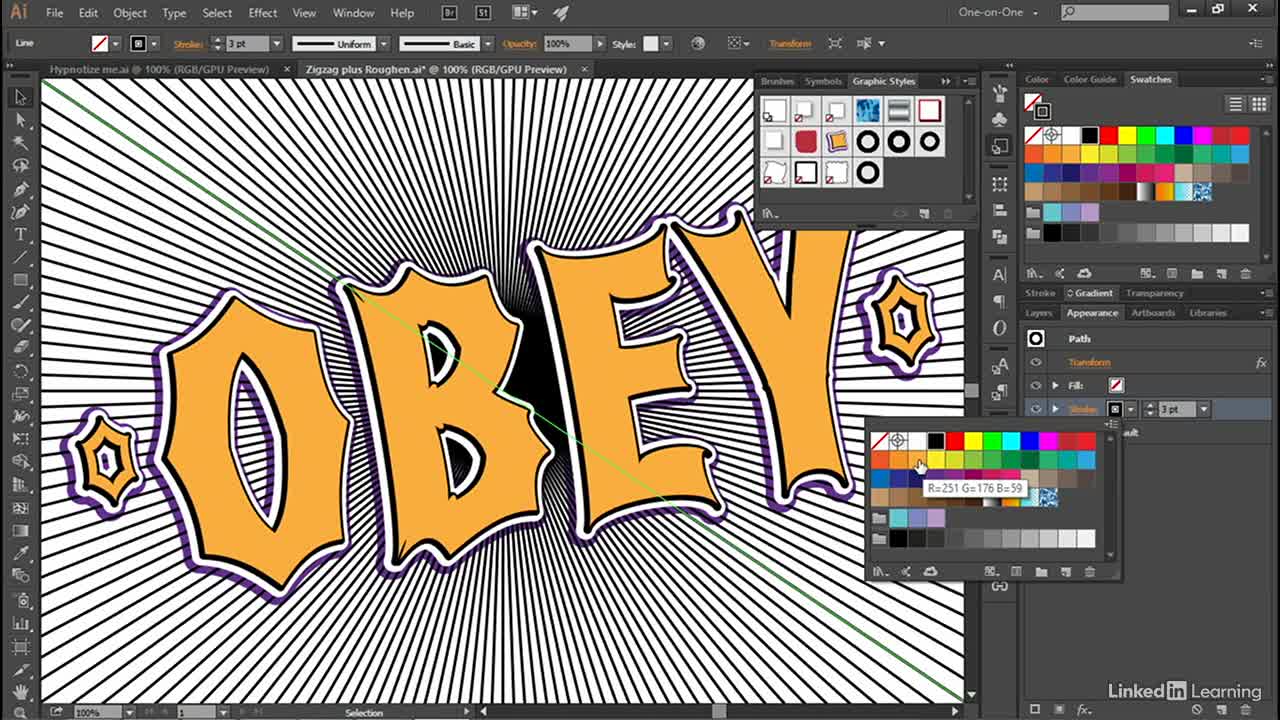Click the search field in top bar
This screenshot has width=1280, height=720.
1114,13
